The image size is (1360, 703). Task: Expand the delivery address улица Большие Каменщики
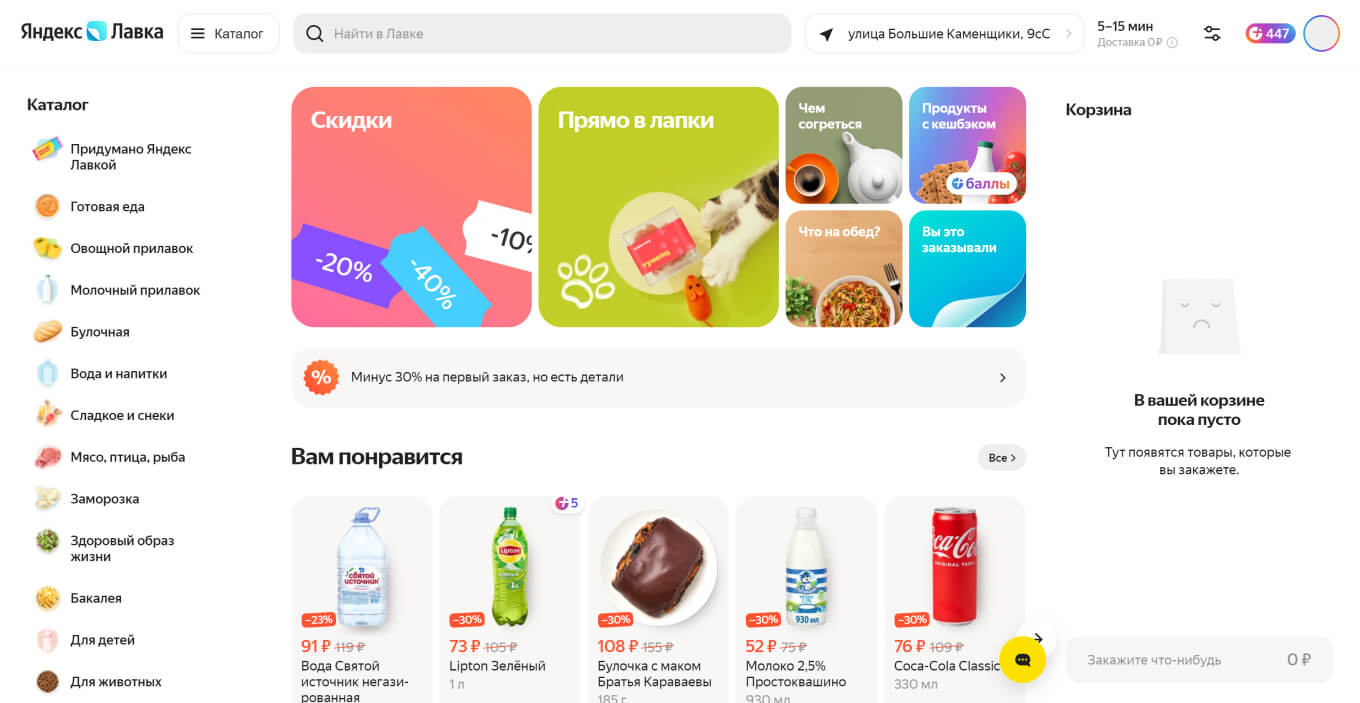pos(944,34)
